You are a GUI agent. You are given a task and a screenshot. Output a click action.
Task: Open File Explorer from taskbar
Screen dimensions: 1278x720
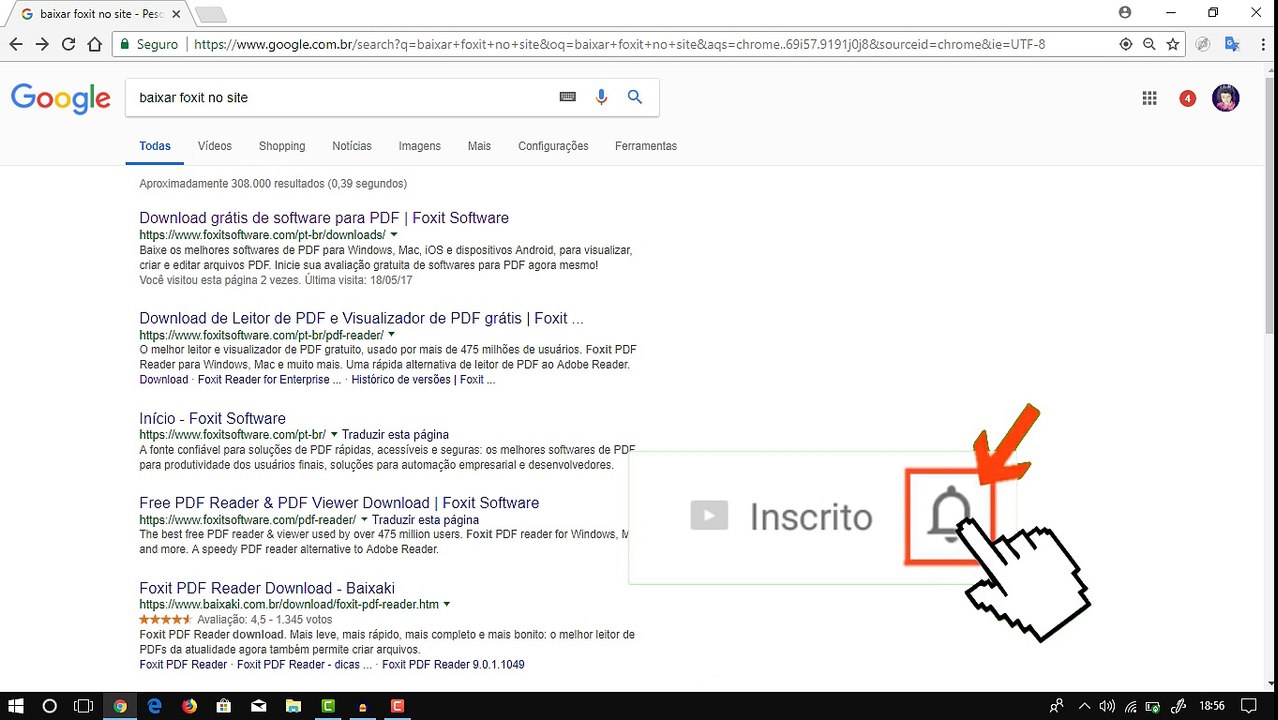pos(293,706)
